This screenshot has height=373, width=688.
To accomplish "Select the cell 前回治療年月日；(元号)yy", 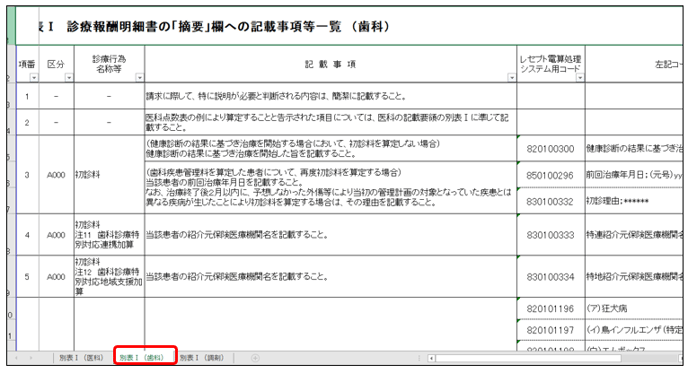I will [x=634, y=175].
